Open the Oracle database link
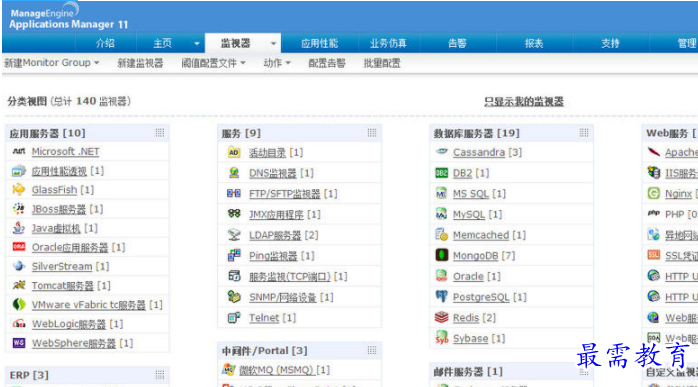This screenshot has height=387, width=698. pyautogui.click(x=468, y=276)
